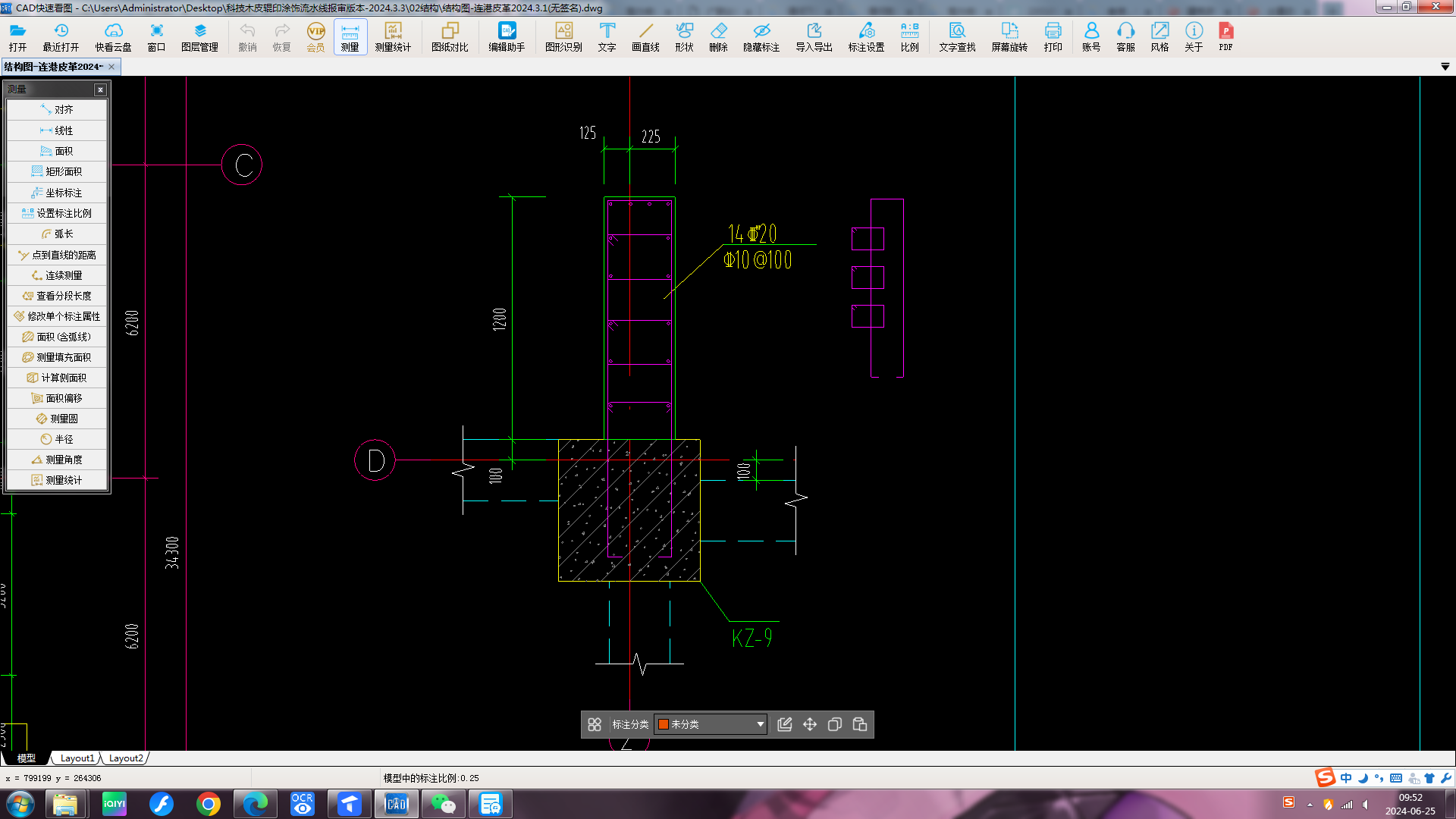
Task: Open 测量统计 in the top toolbar
Action: click(x=393, y=36)
